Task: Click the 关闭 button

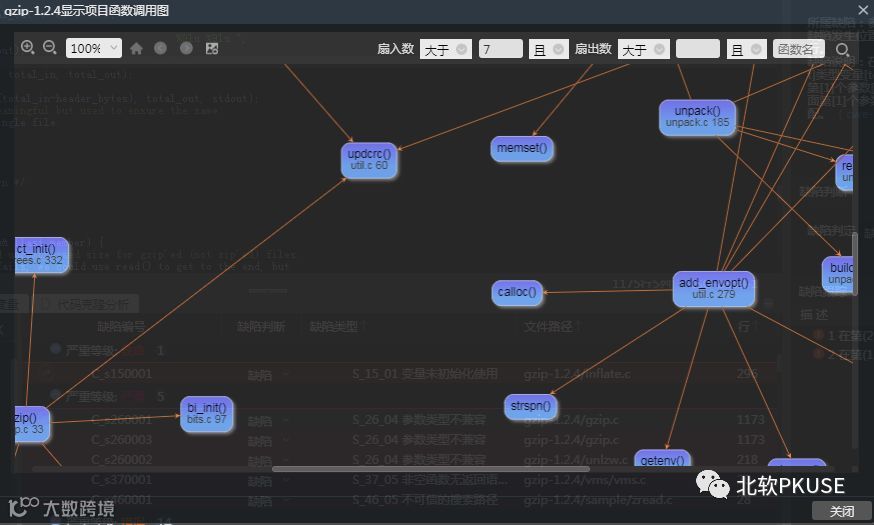Action: point(842,511)
